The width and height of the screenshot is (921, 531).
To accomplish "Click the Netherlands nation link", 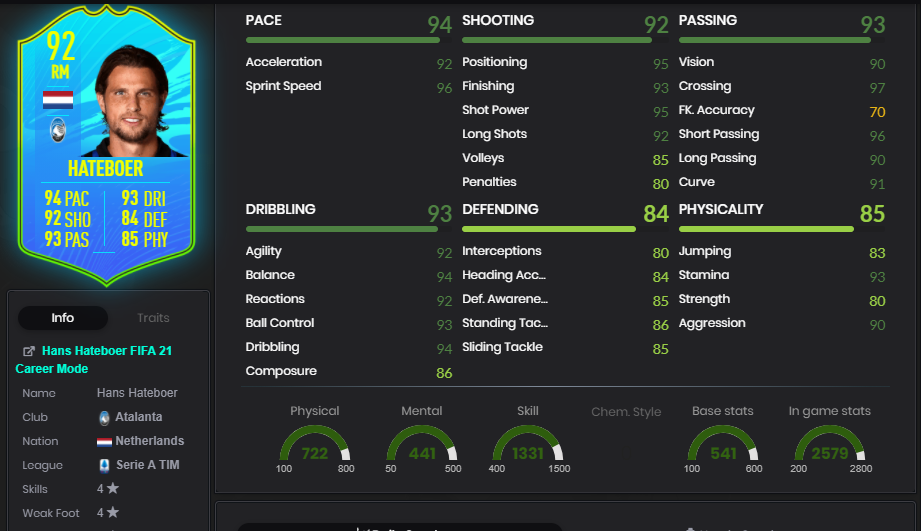I will 150,441.
